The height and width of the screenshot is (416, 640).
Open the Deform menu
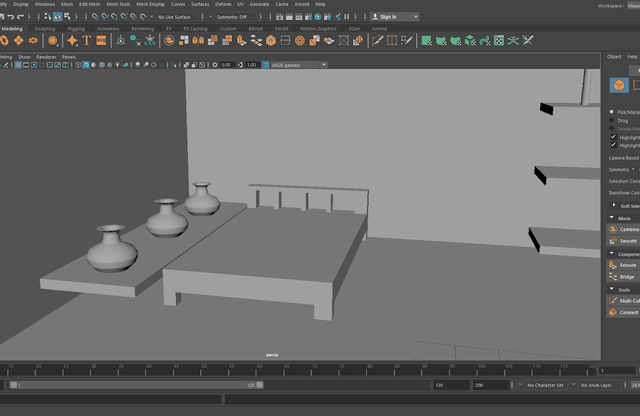[x=223, y=4]
